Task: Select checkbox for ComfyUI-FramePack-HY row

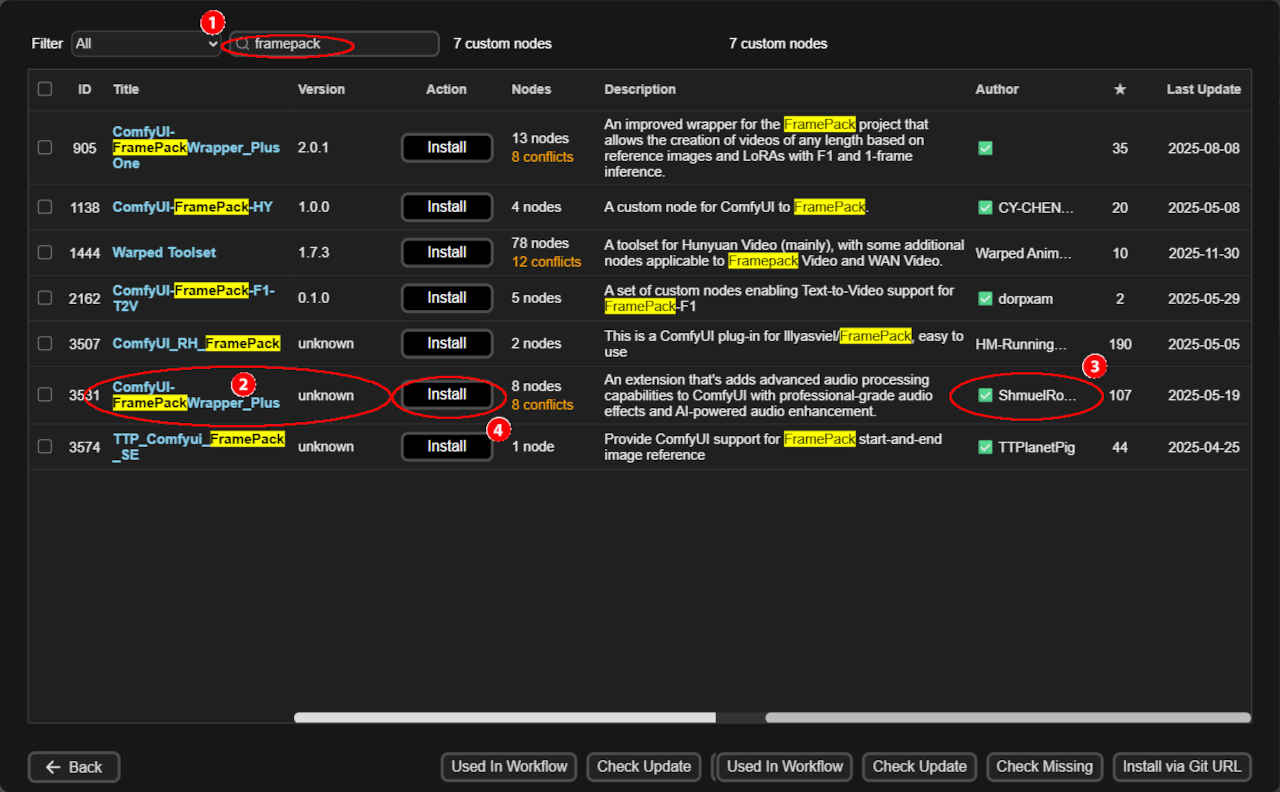Action: [x=45, y=207]
